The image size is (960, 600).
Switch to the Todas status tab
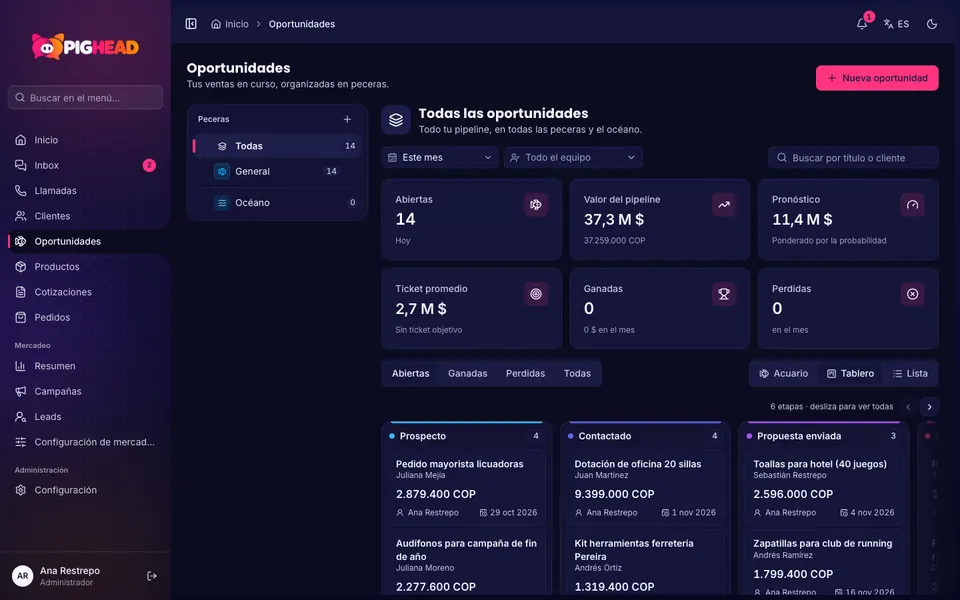click(577, 373)
